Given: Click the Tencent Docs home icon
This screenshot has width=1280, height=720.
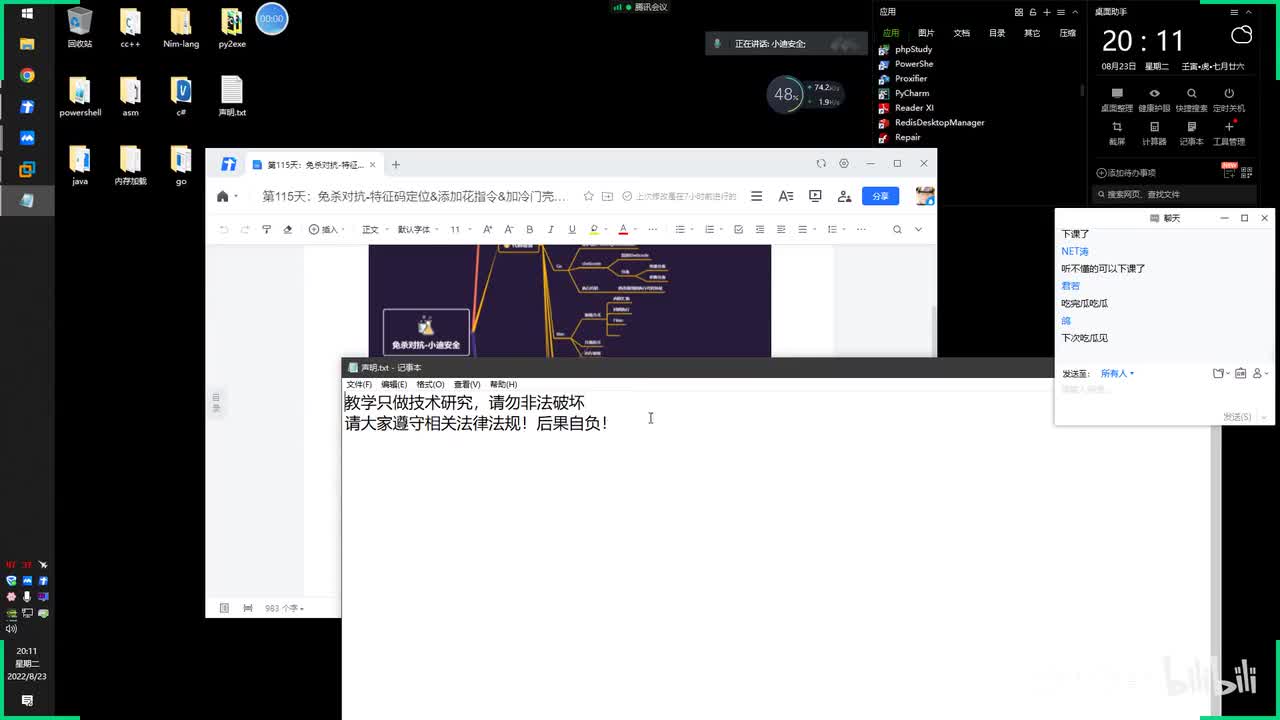Looking at the screenshot, I should (222, 197).
